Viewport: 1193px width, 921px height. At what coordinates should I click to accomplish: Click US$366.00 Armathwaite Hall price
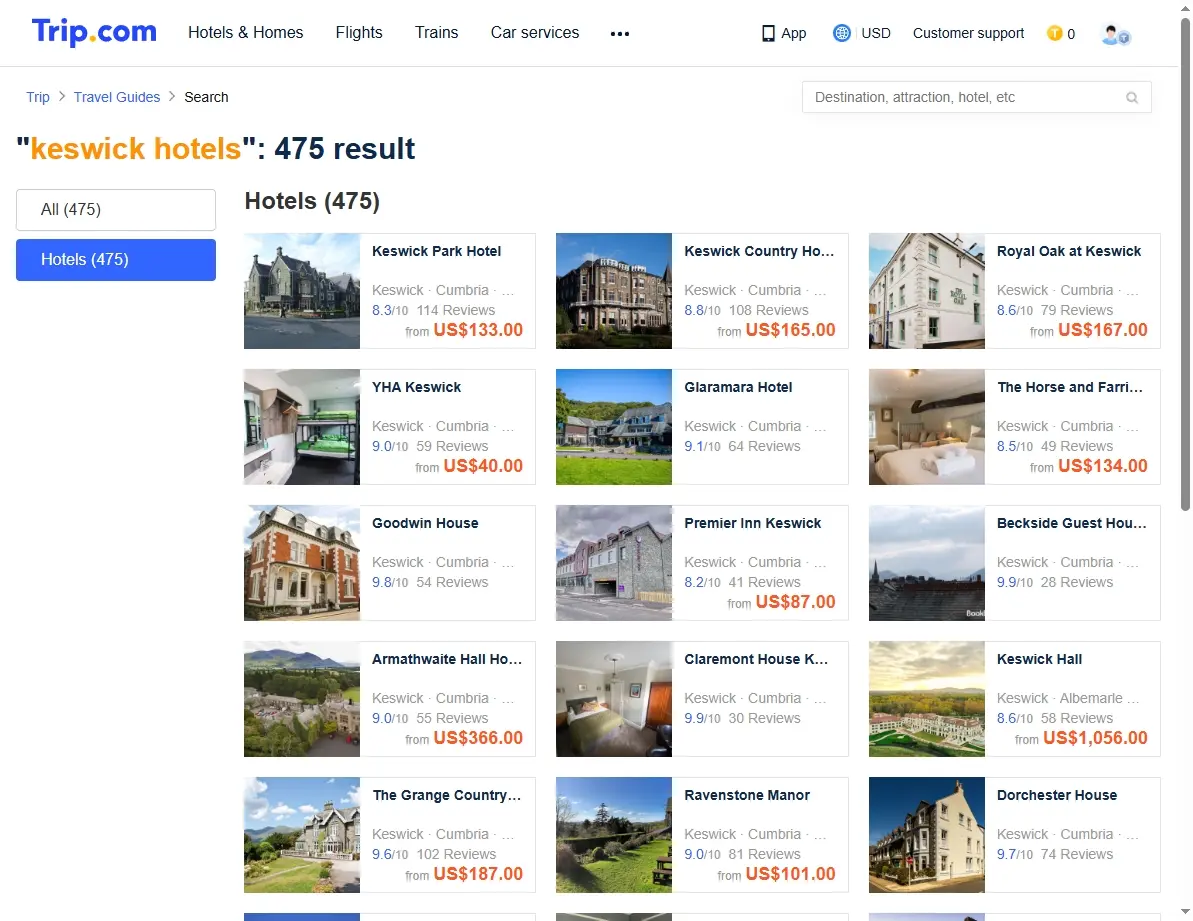click(478, 738)
